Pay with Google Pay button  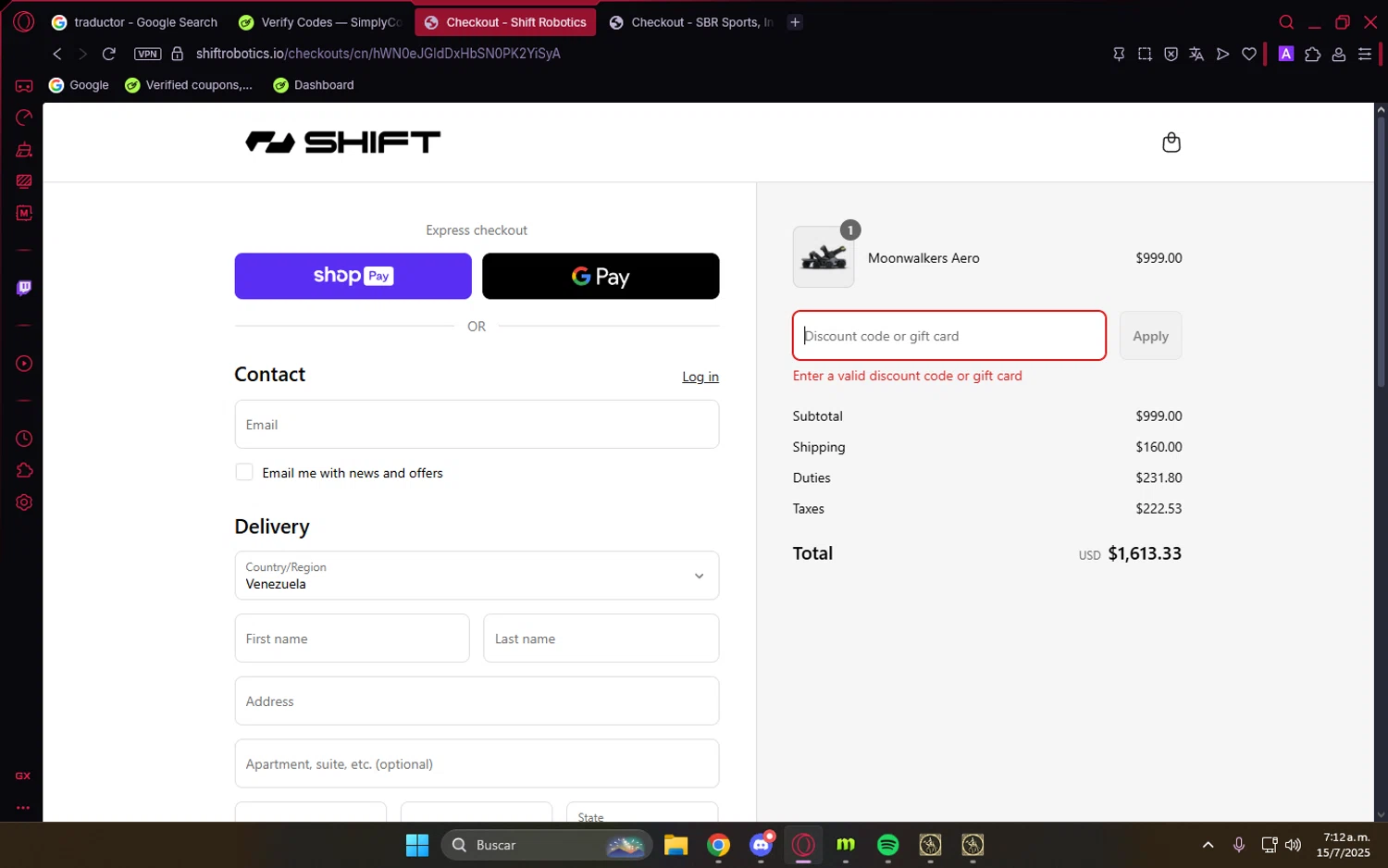[601, 276]
